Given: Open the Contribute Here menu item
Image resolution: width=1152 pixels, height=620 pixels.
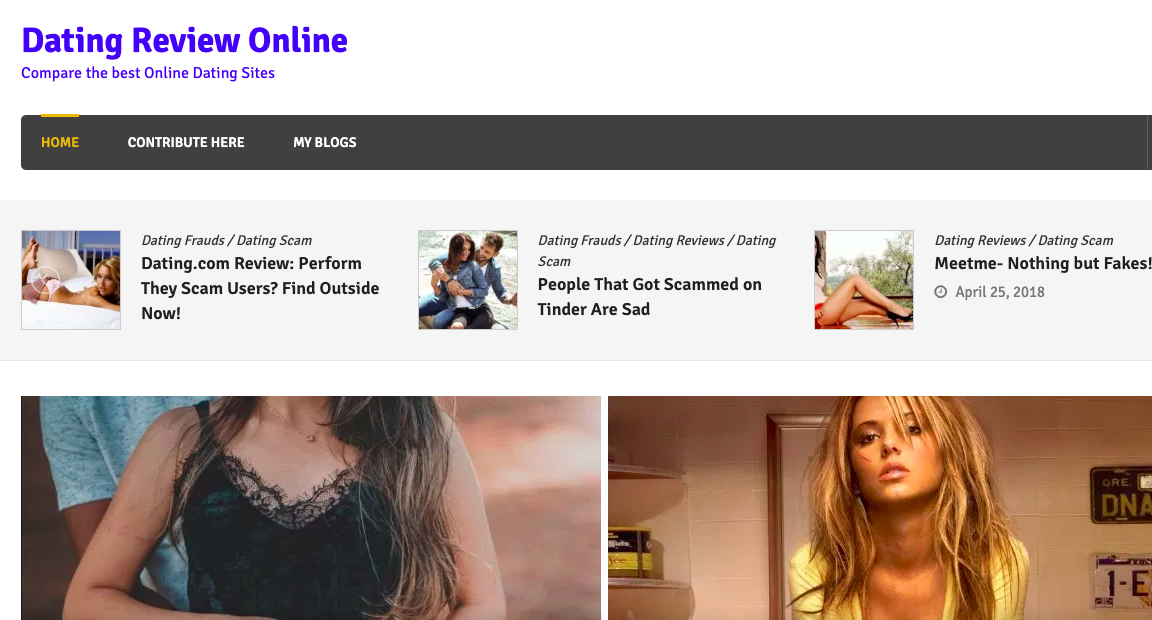Looking at the screenshot, I should pos(186,143).
